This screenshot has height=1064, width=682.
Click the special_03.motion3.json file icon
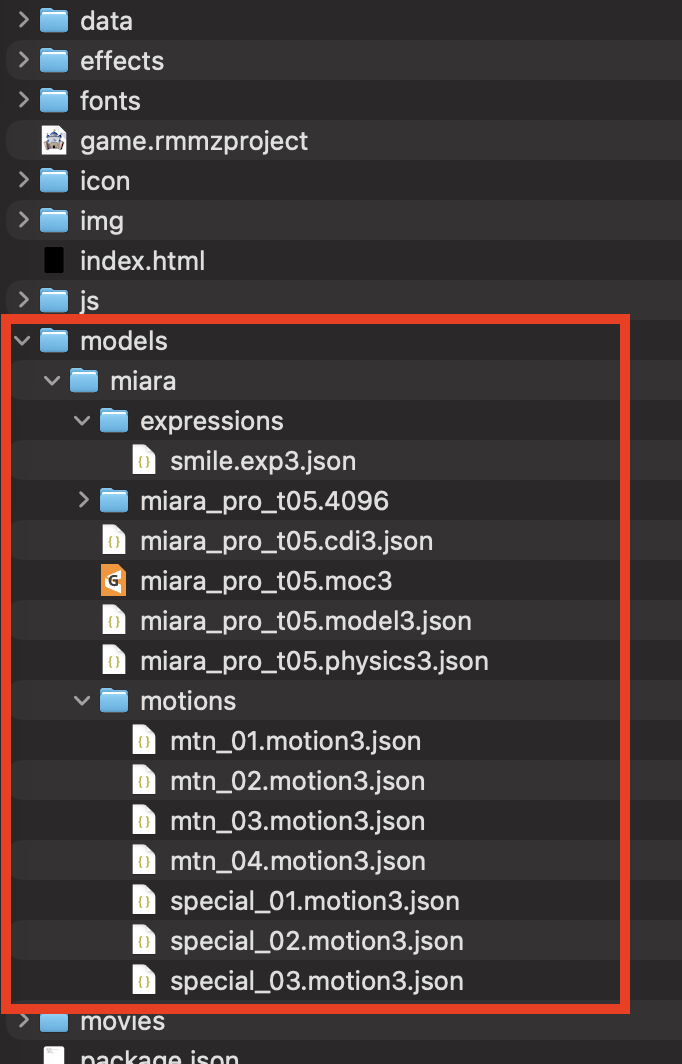coord(144,981)
